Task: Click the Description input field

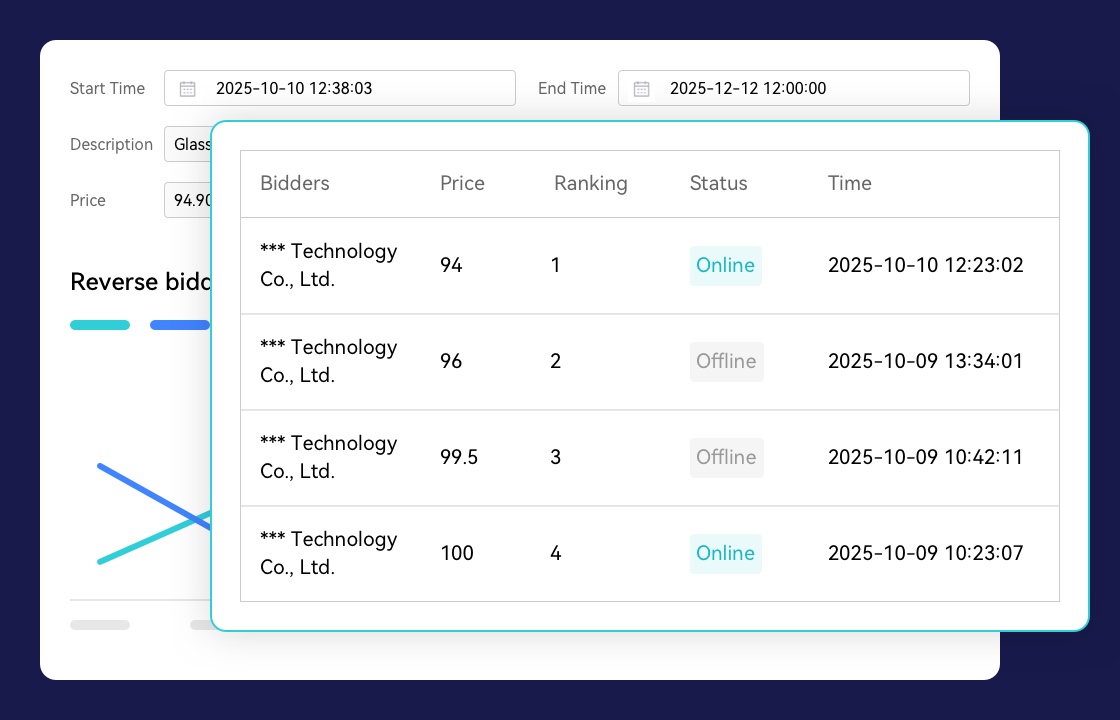Action: 188,144
